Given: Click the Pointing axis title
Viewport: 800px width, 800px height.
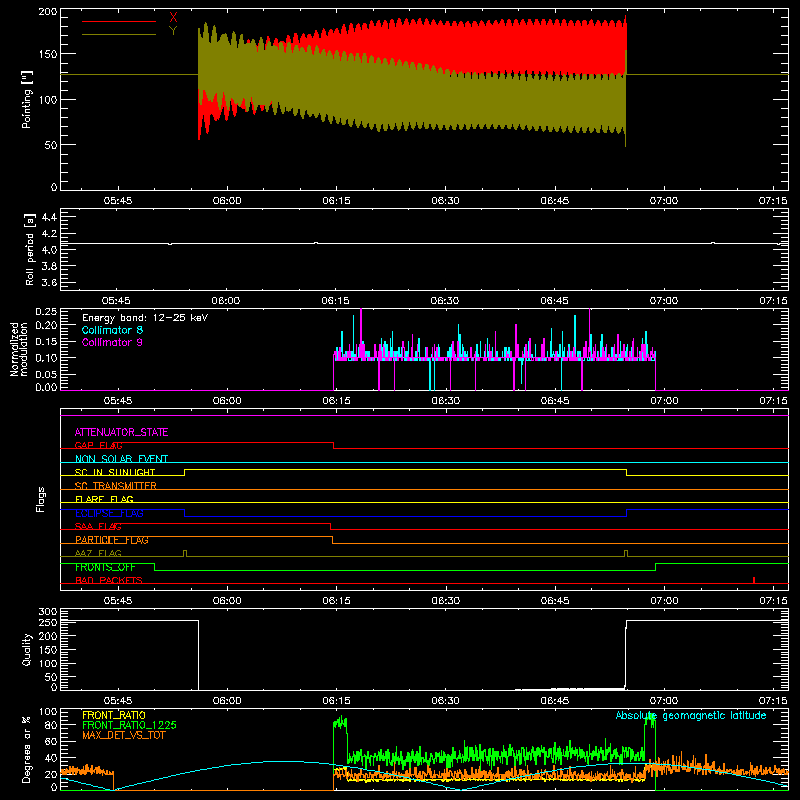Looking at the screenshot, I should point(27,99).
